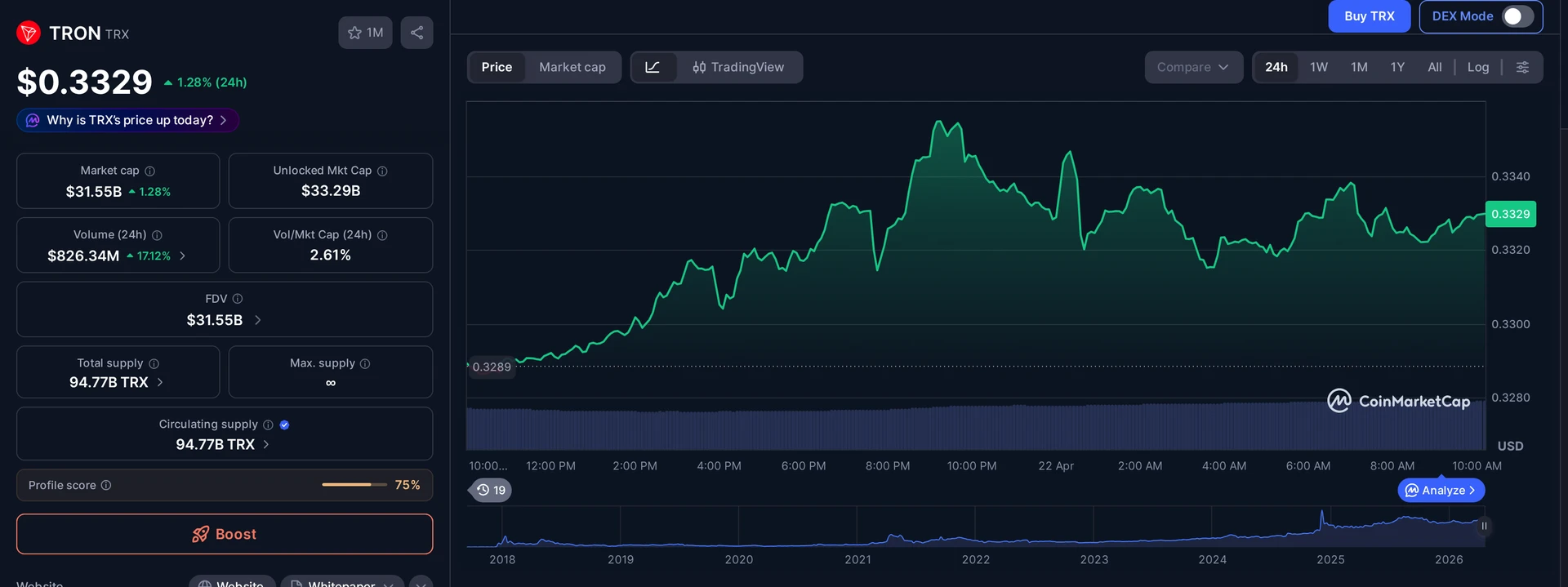
Task: Click the 75% profile score value
Action: pyautogui.click(x=408, y=485)
